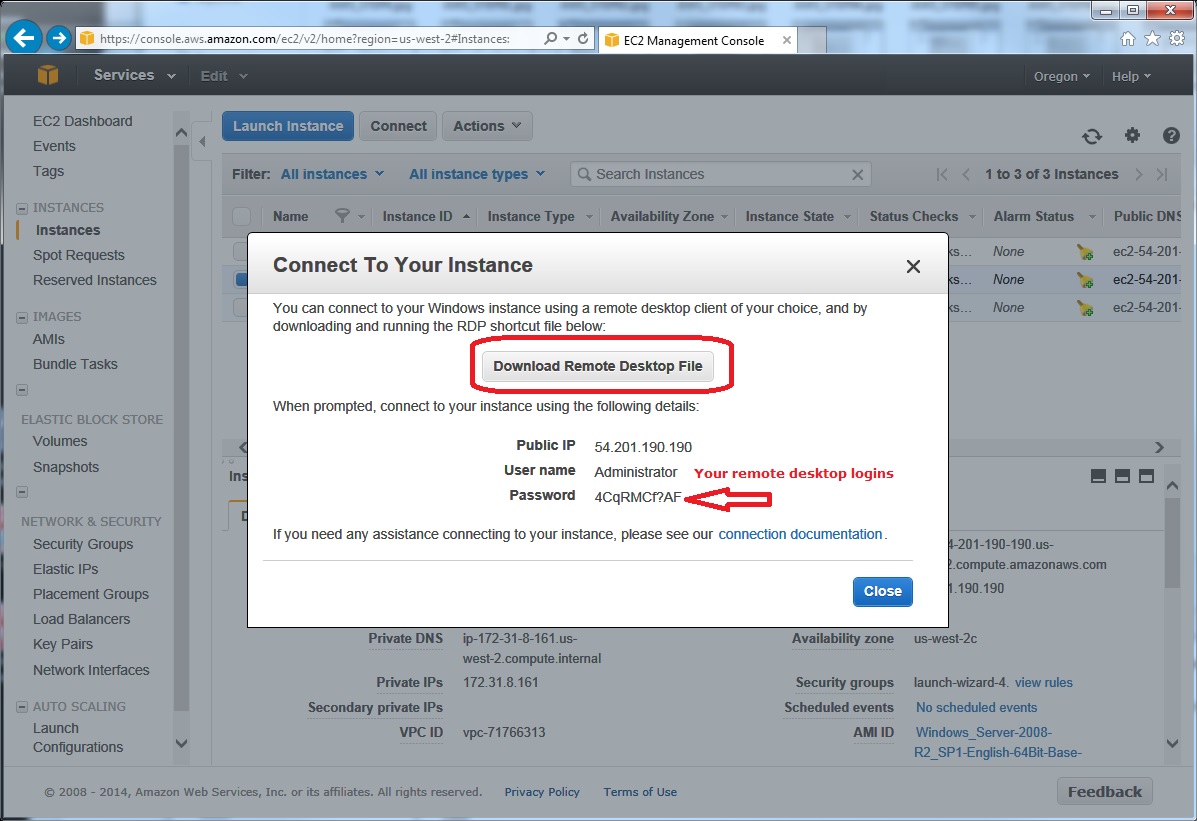Image resolution: width=1197 pixels, height=821 pixels.
Task: Open the Privacy Policy link
Action: 542,792
